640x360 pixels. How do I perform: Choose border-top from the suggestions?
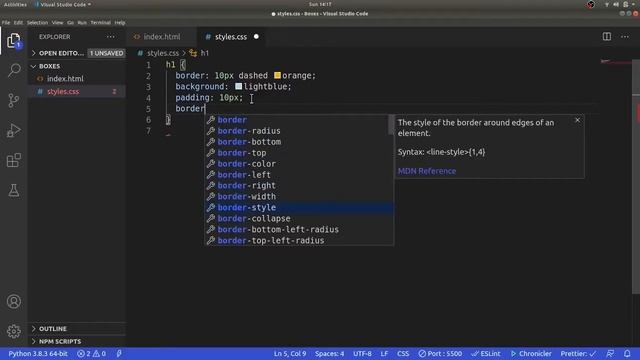click(299, 153)
